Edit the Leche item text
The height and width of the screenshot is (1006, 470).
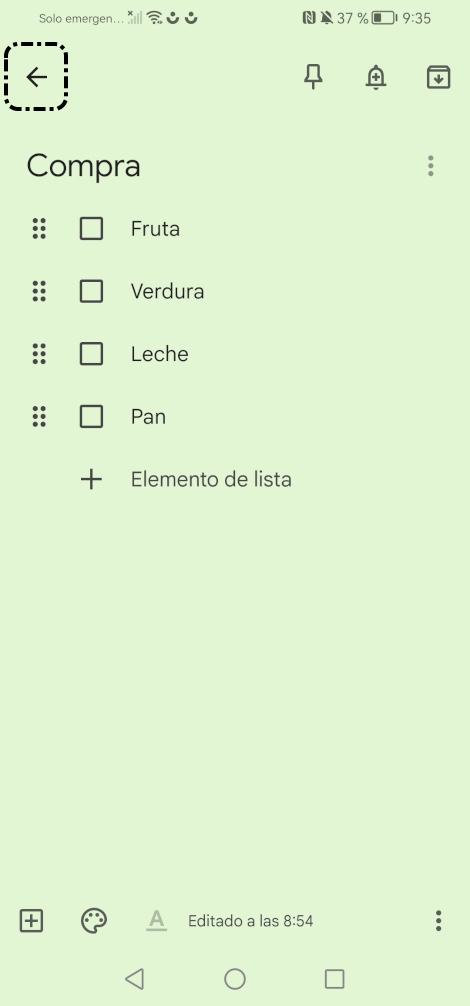[160, 354]
